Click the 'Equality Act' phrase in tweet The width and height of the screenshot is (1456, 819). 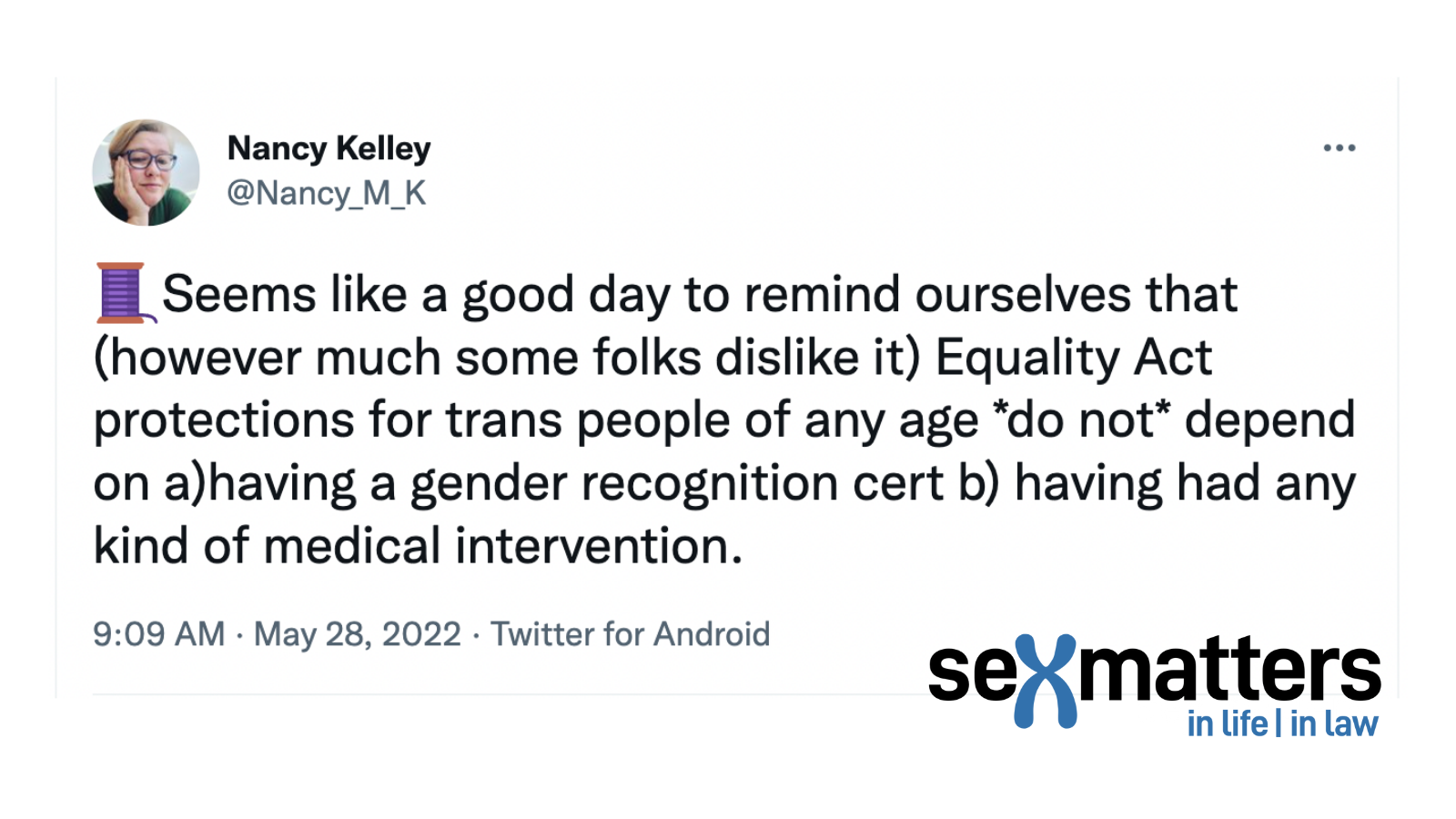pos(1073,357)
